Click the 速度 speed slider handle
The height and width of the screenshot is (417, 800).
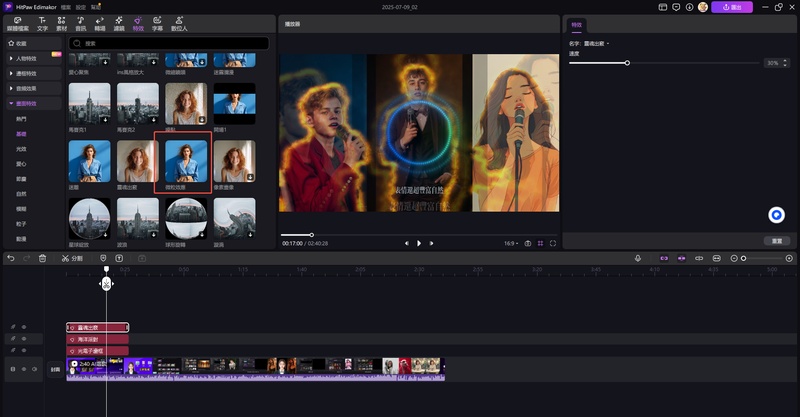pos(627,63)
